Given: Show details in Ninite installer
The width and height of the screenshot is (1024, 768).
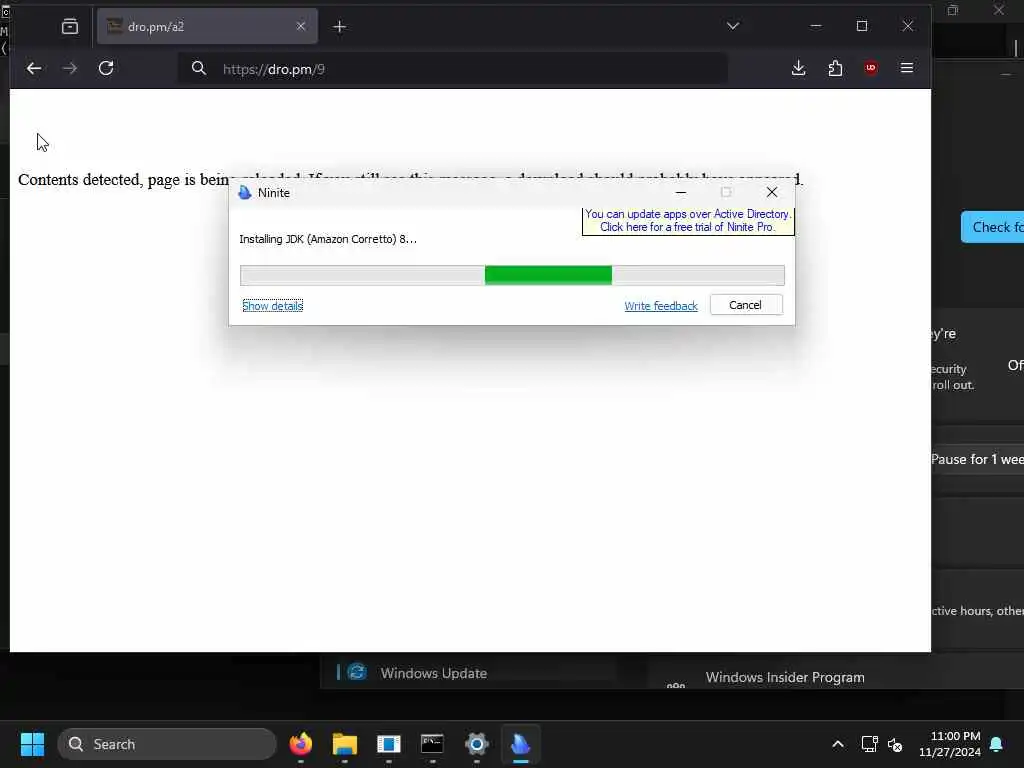Looking at the screenshot, I should pyautogui.click(x=272, y=306).
